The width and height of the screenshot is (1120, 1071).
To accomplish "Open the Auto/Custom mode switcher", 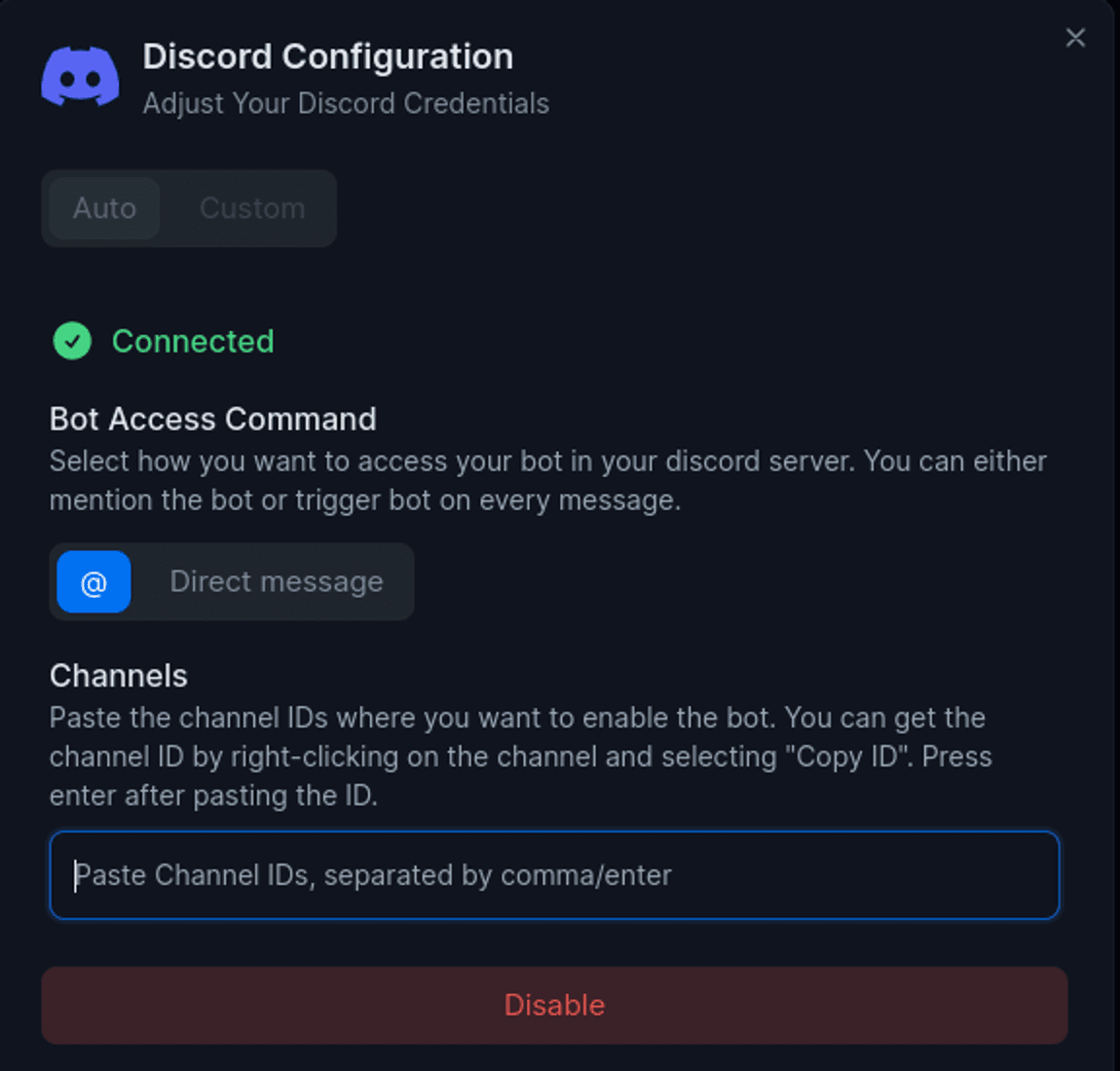I will [189, 207].
